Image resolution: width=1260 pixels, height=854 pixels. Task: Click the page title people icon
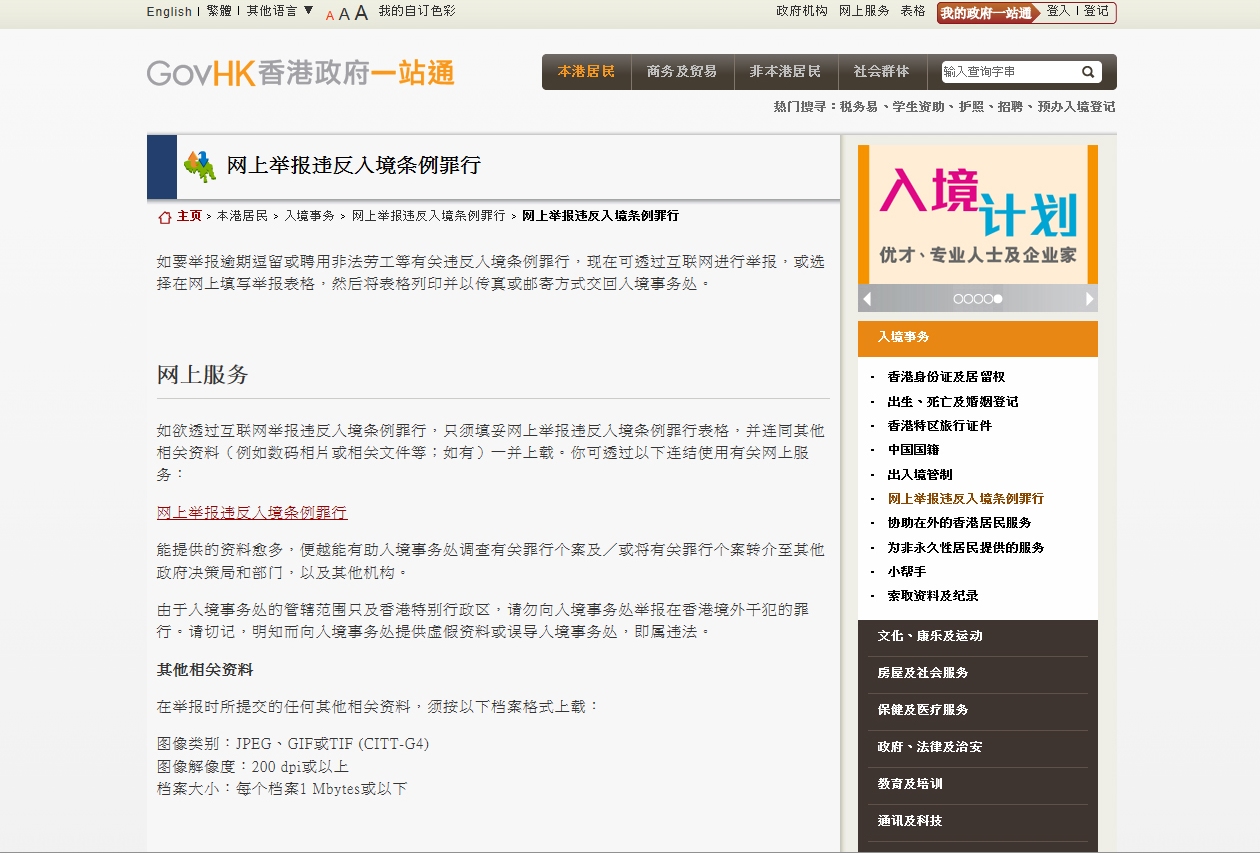(200, 166)
